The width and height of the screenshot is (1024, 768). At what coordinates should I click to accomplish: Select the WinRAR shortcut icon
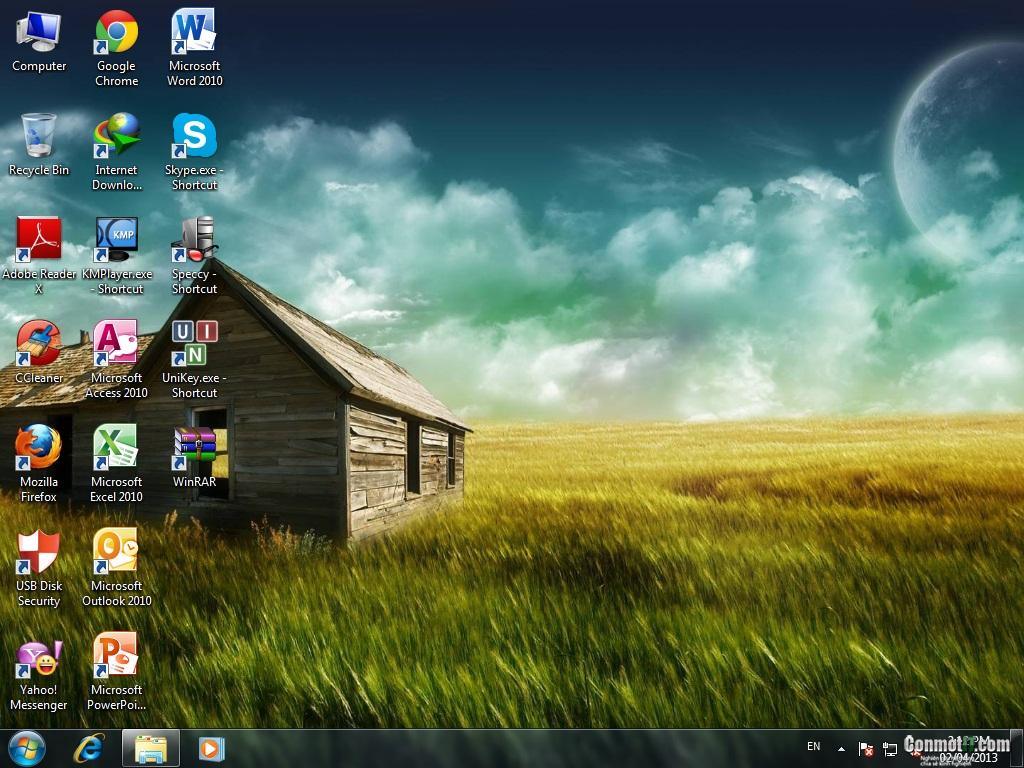click(x=194, y=456)
